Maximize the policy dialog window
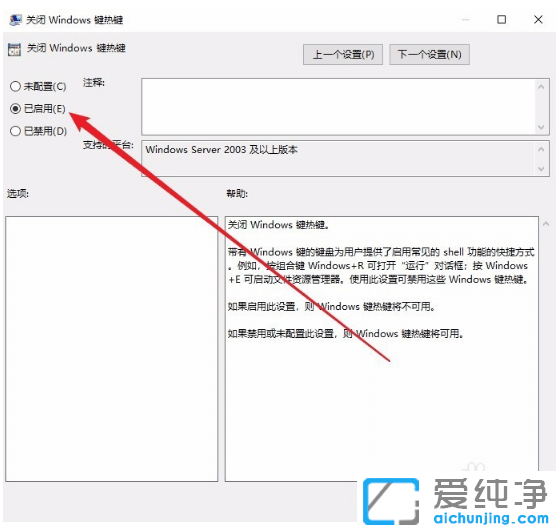The image size is (557, 531). (501, 19)
